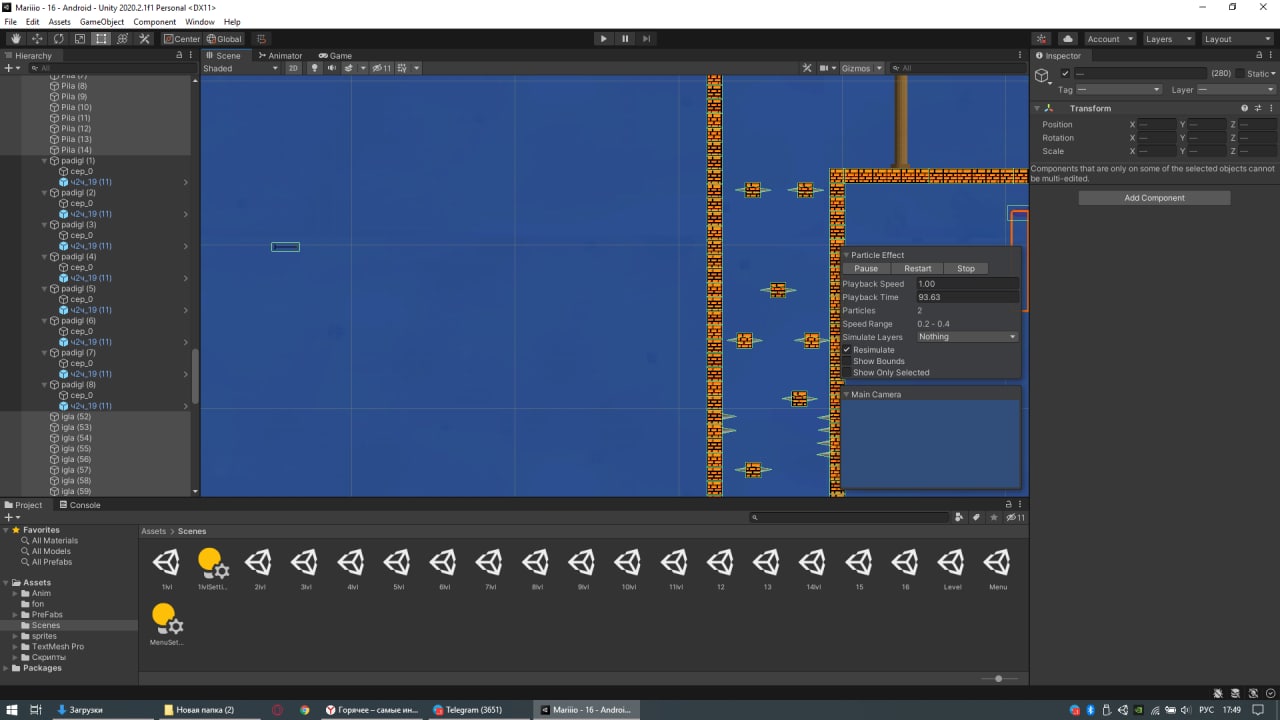The height and width of the screenshot is (720, 1280).
Task: Open the Simulate Layers dropdown
Action: click(x=967, y=337)
